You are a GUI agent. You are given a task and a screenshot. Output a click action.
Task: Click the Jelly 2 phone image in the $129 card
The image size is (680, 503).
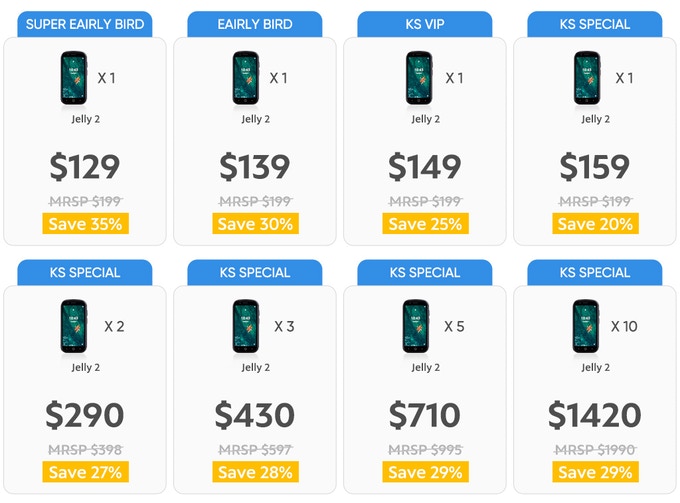[x=72, y=78]
